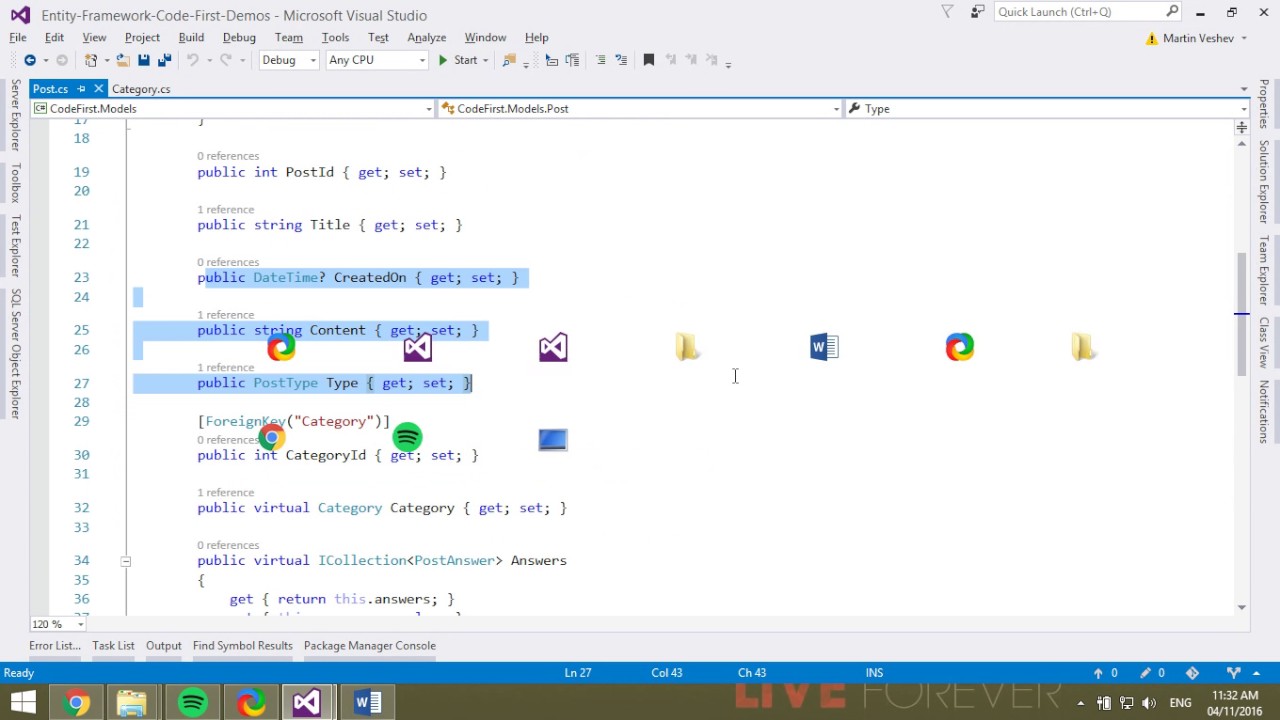Uncomment the selected lines icon
This screenshot has width=1280, height=720.
coord(620,60)
